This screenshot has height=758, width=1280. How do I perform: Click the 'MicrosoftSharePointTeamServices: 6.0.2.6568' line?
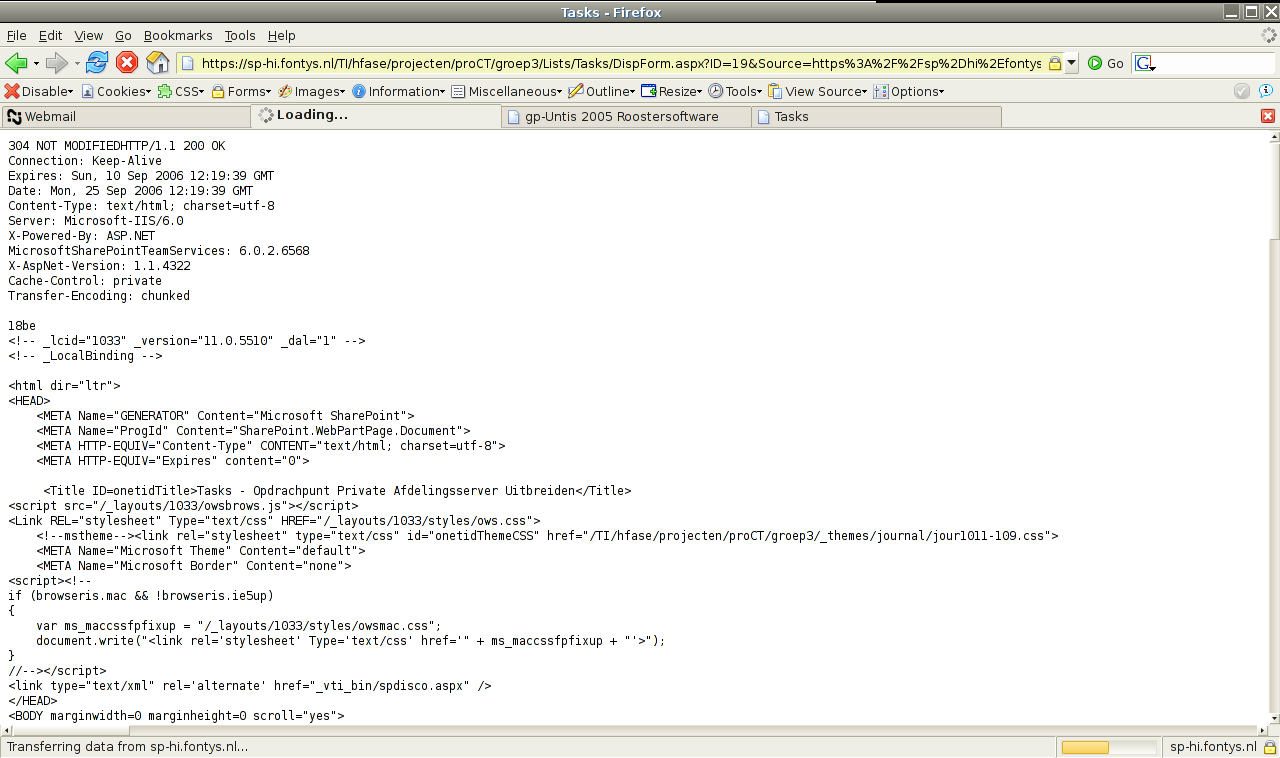coord(159,251)
